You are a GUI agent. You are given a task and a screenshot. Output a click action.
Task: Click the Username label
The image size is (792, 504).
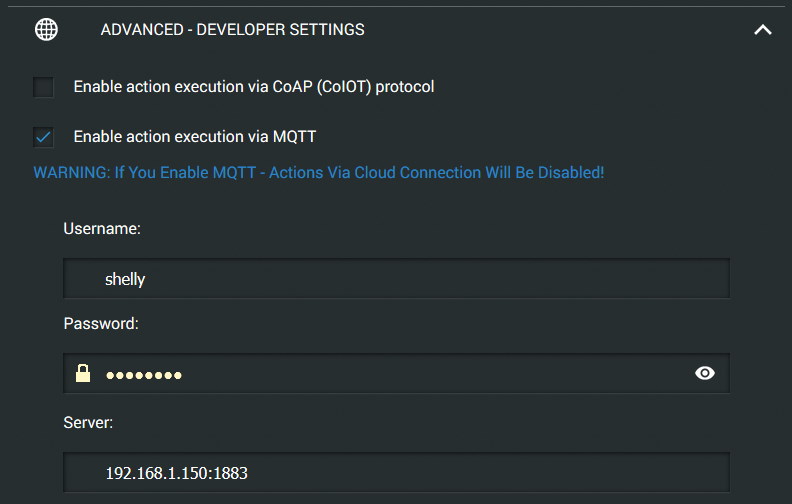(102, 229)
